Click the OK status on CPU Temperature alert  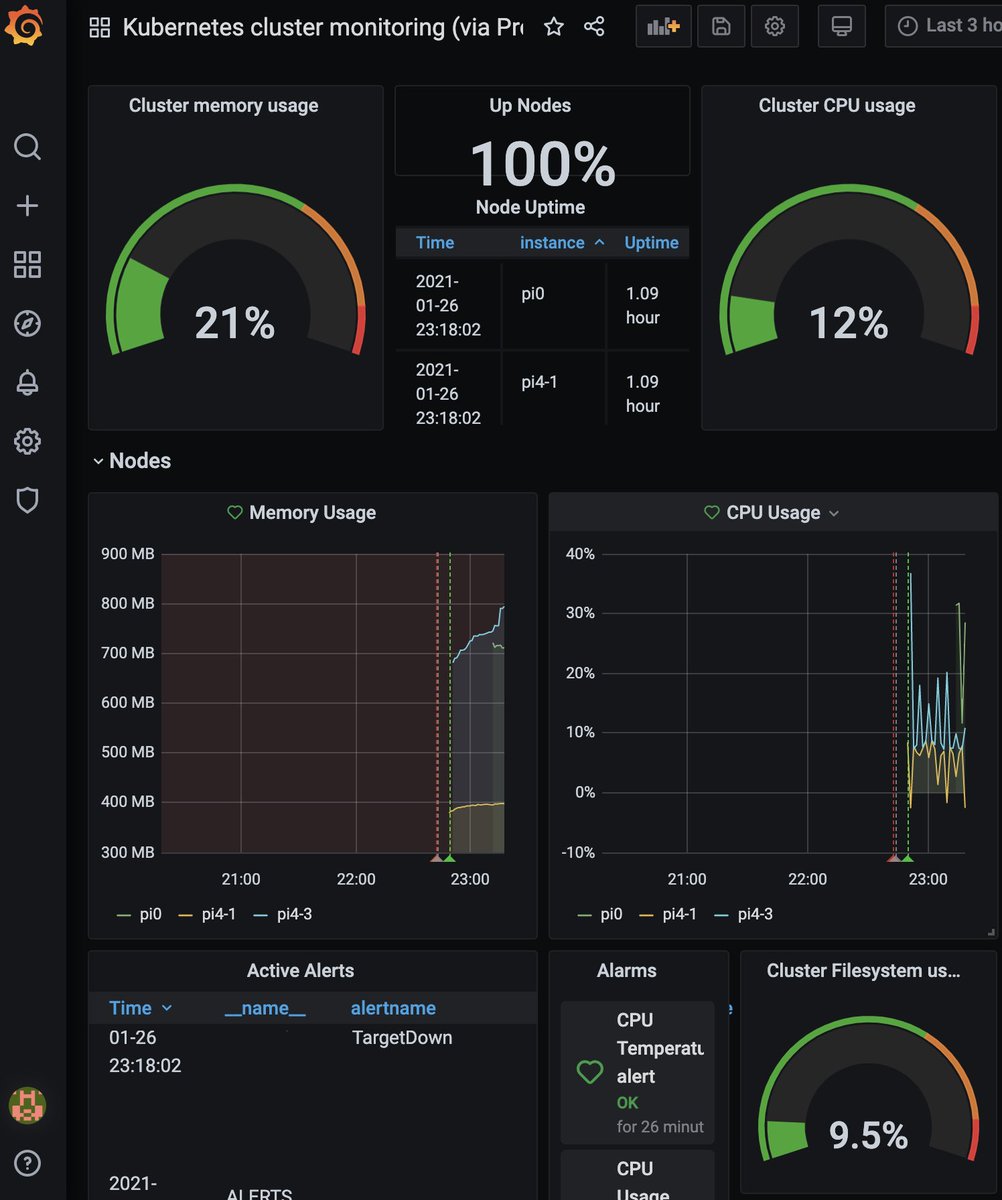pos(627,1103)
